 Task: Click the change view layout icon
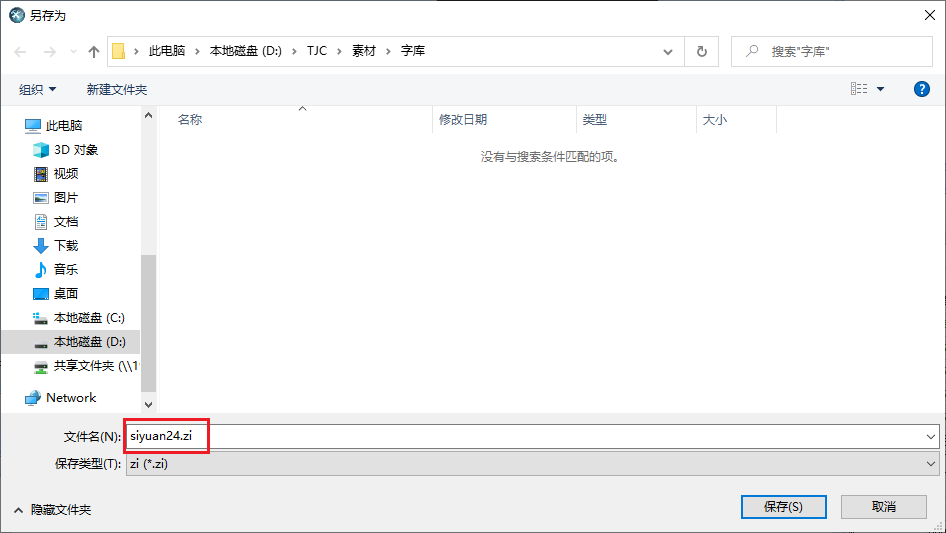(859, 89)
